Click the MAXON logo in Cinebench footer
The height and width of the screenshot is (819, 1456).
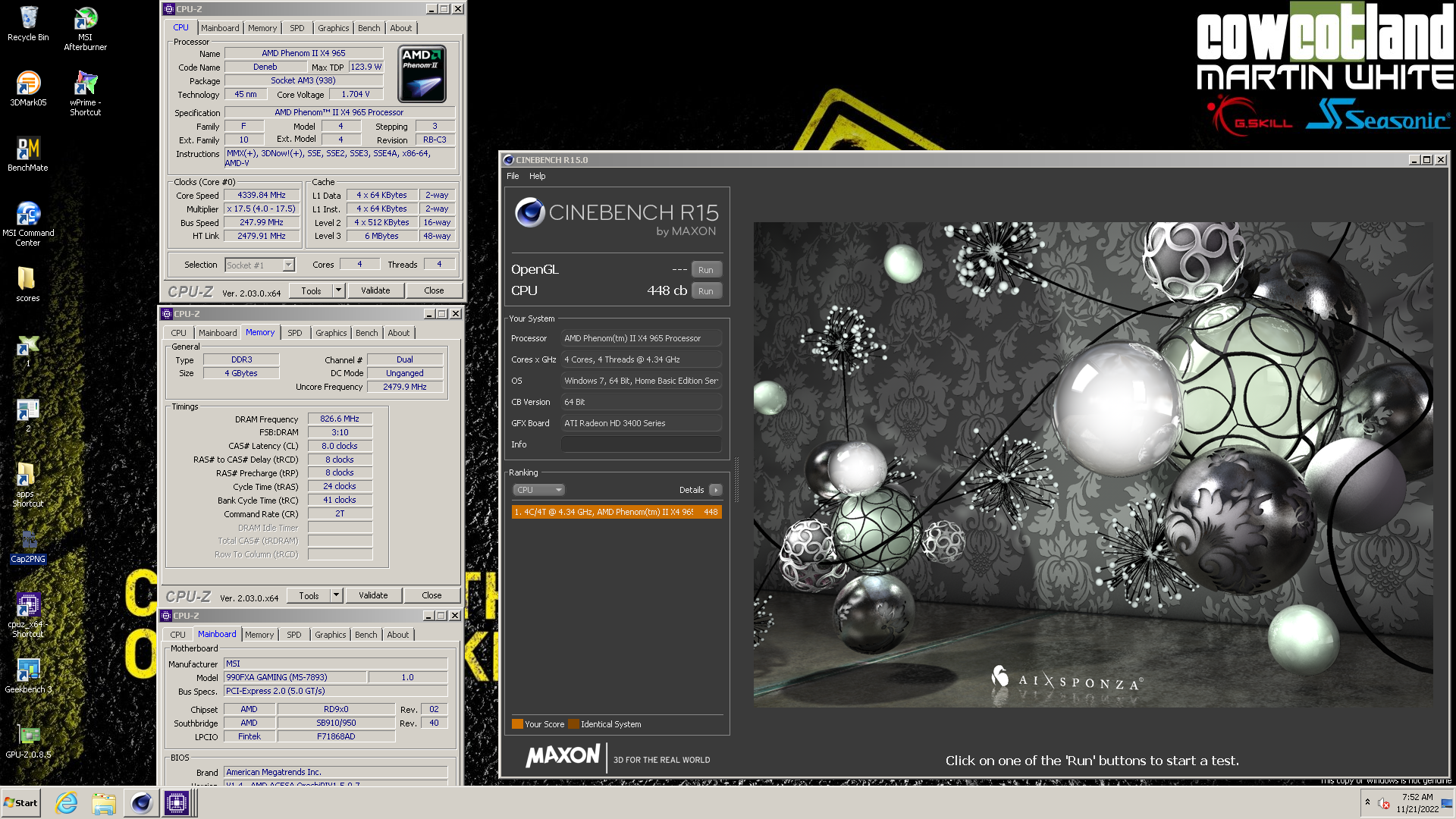click(x=563, y=756)
